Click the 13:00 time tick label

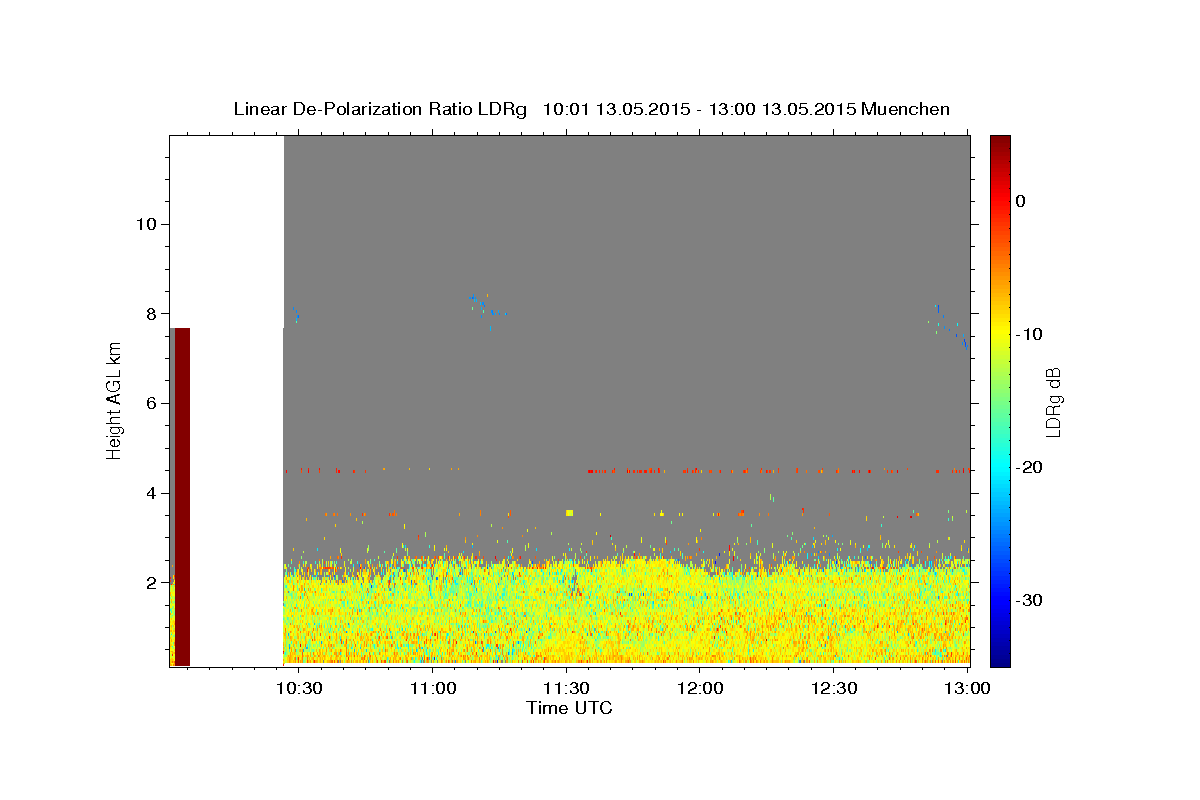click(967, 688)
